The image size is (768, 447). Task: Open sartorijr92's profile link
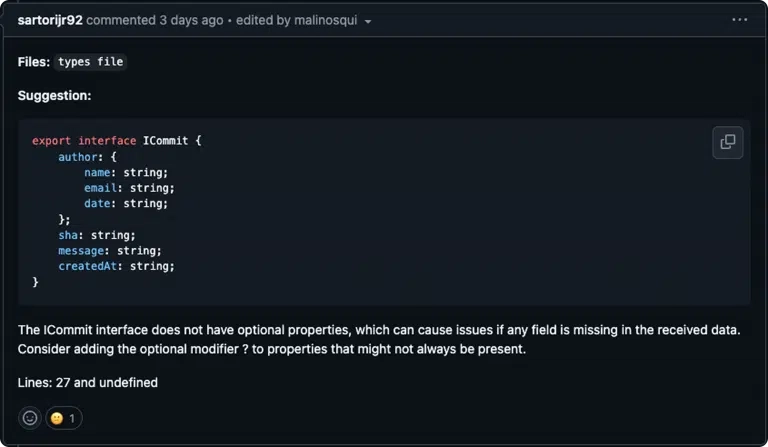[50, 20]
